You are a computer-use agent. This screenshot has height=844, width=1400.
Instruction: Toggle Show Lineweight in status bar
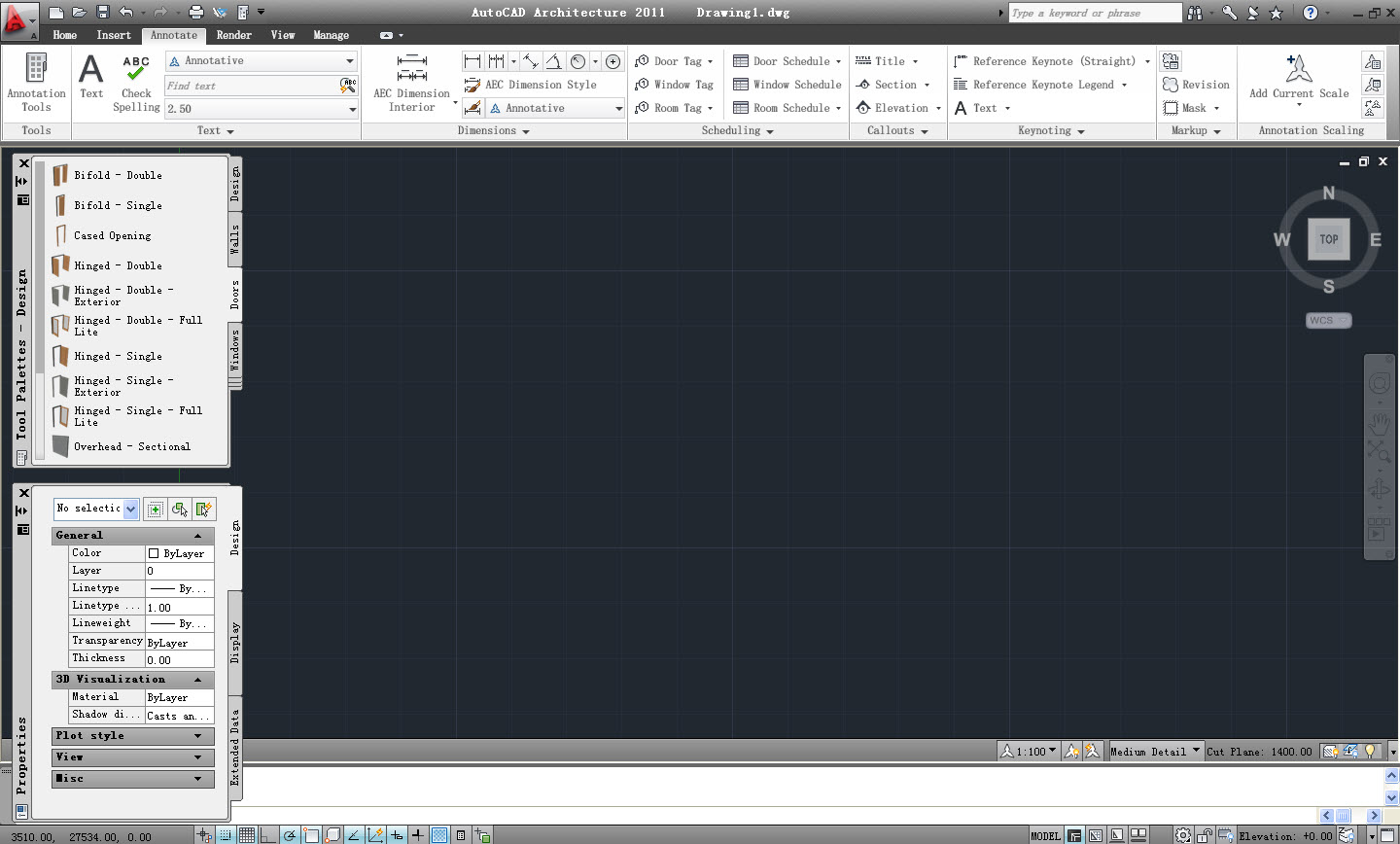[x=418, y=835]
